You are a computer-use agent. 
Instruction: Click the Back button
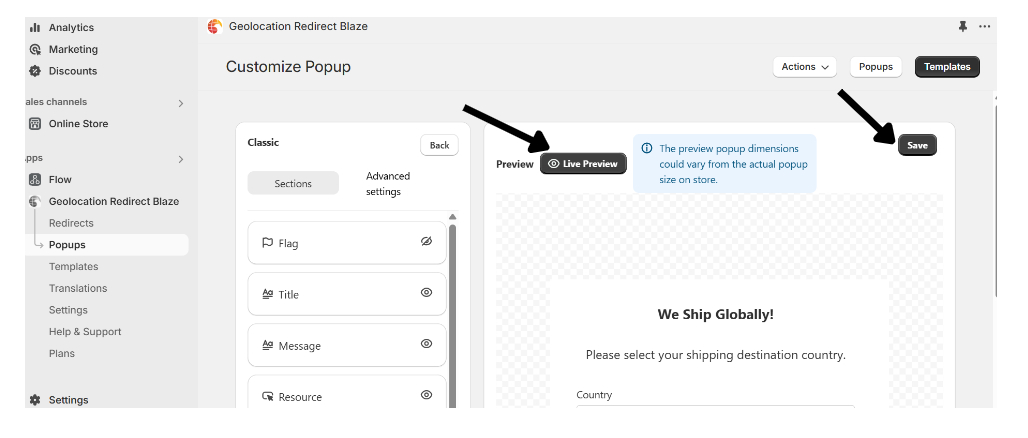pos(439,145)
